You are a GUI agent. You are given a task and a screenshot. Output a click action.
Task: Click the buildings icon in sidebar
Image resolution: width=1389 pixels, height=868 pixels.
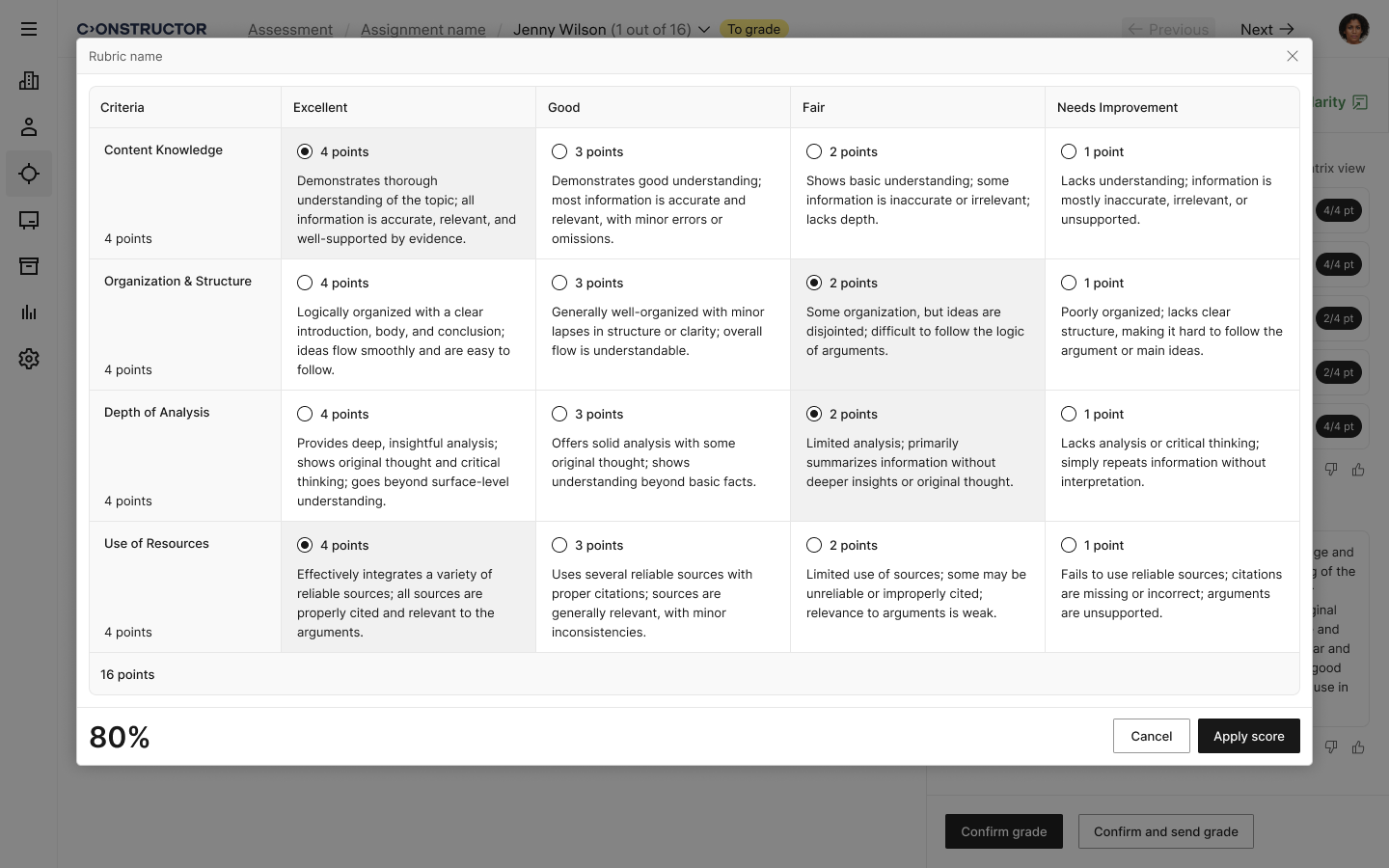point(29,81)
